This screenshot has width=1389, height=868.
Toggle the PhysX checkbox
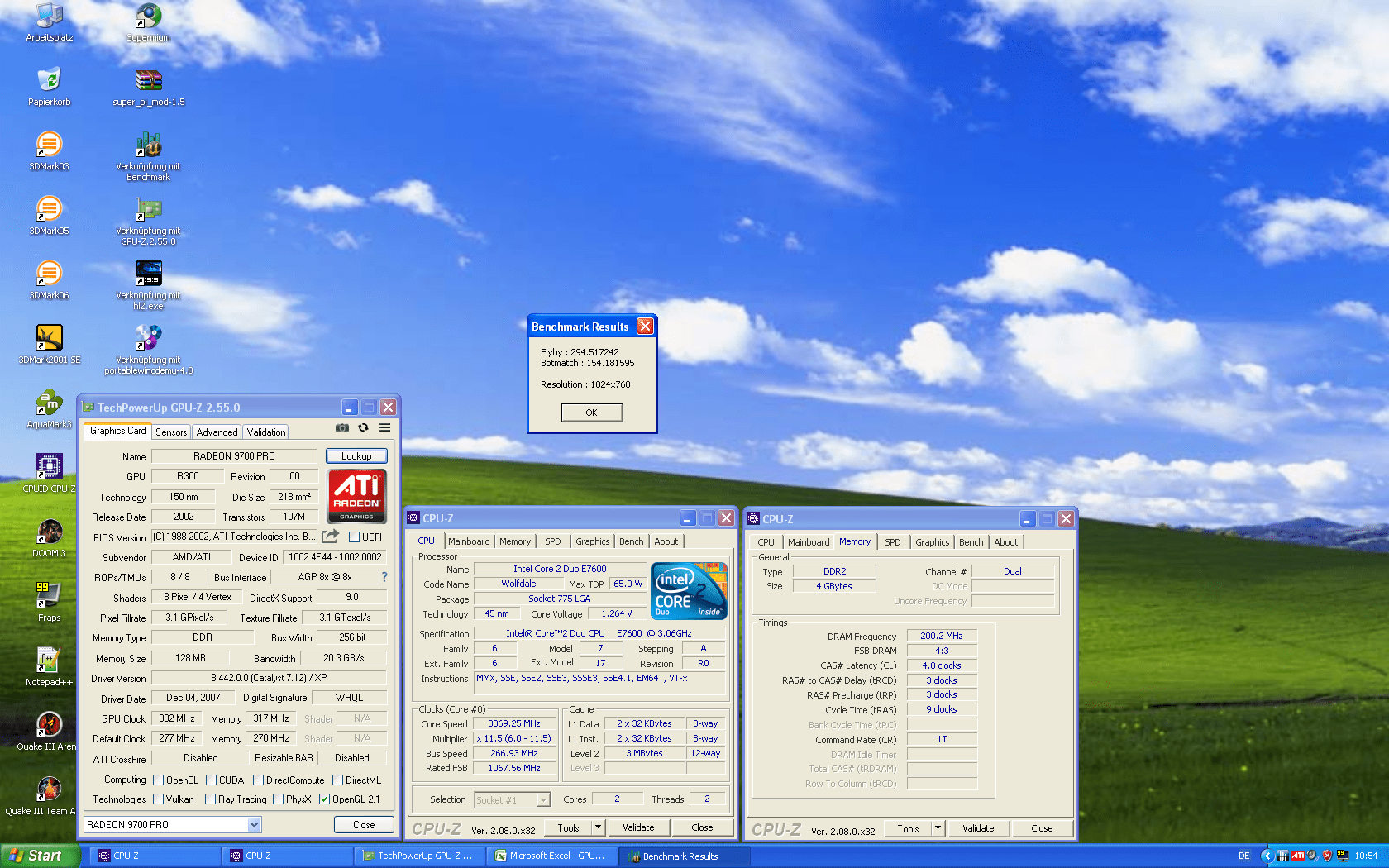point(279,799)
